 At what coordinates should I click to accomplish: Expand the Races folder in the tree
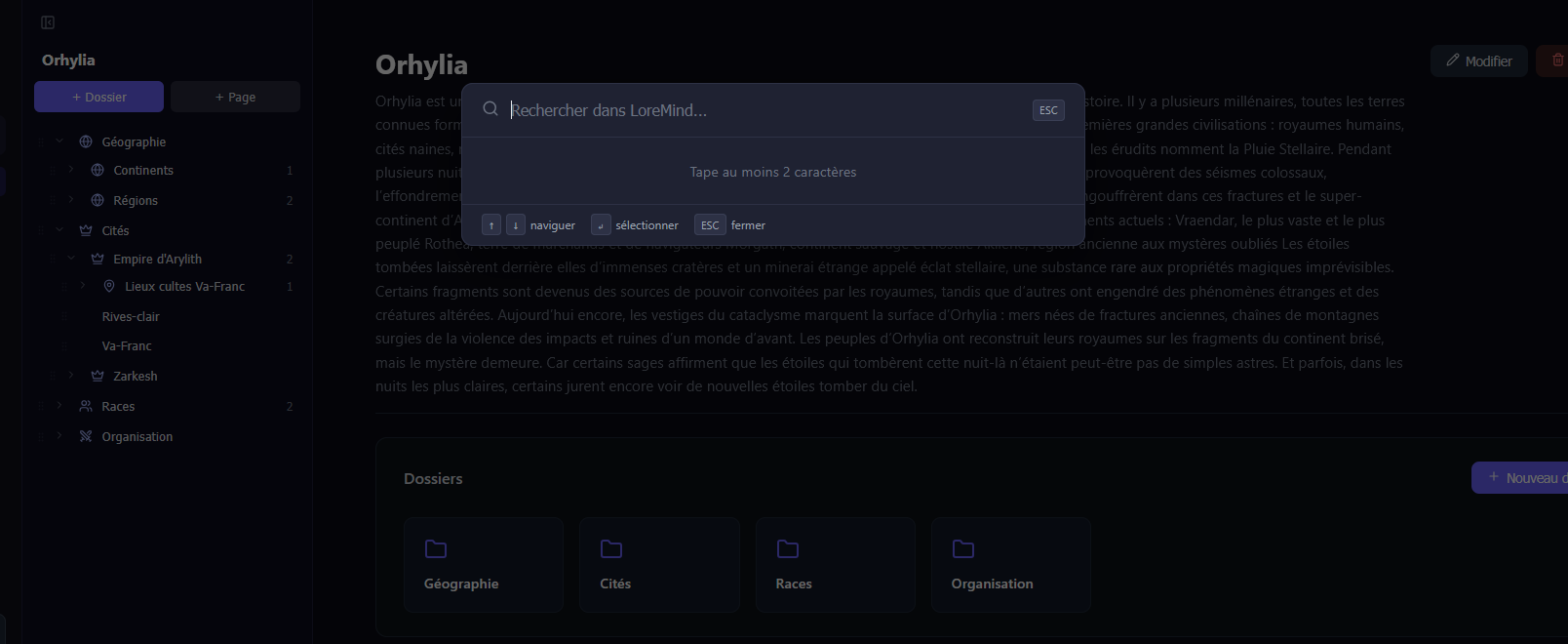tap(59, 406)
